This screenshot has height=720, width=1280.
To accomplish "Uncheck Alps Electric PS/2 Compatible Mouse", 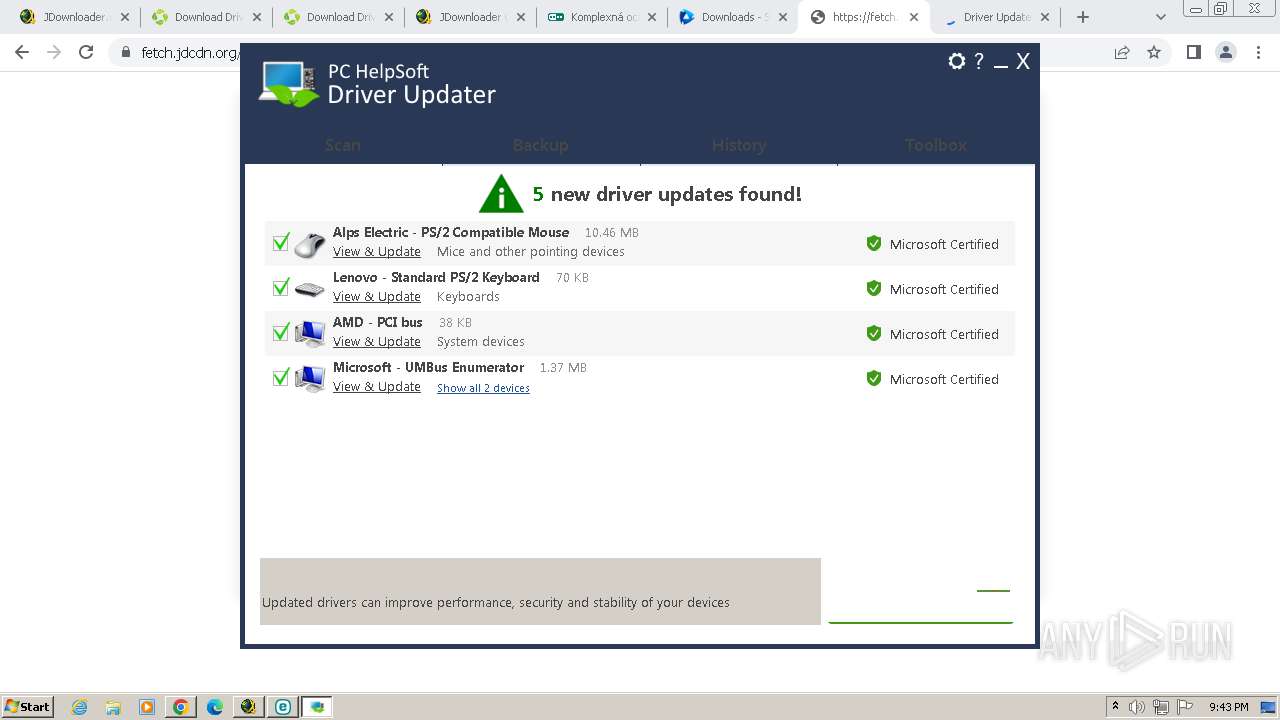I will tap(281, 242).
